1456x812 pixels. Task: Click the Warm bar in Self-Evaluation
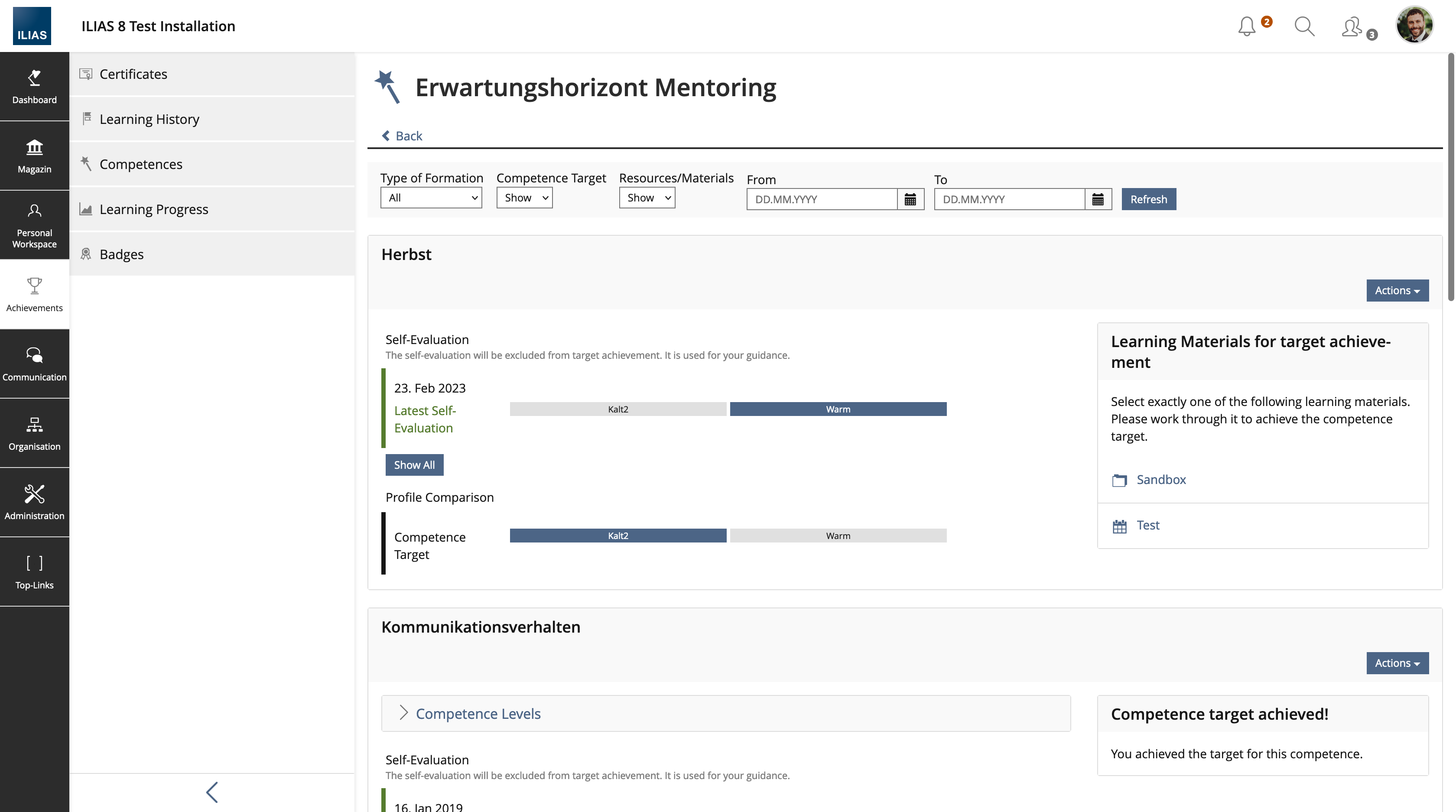click(838, 409)
